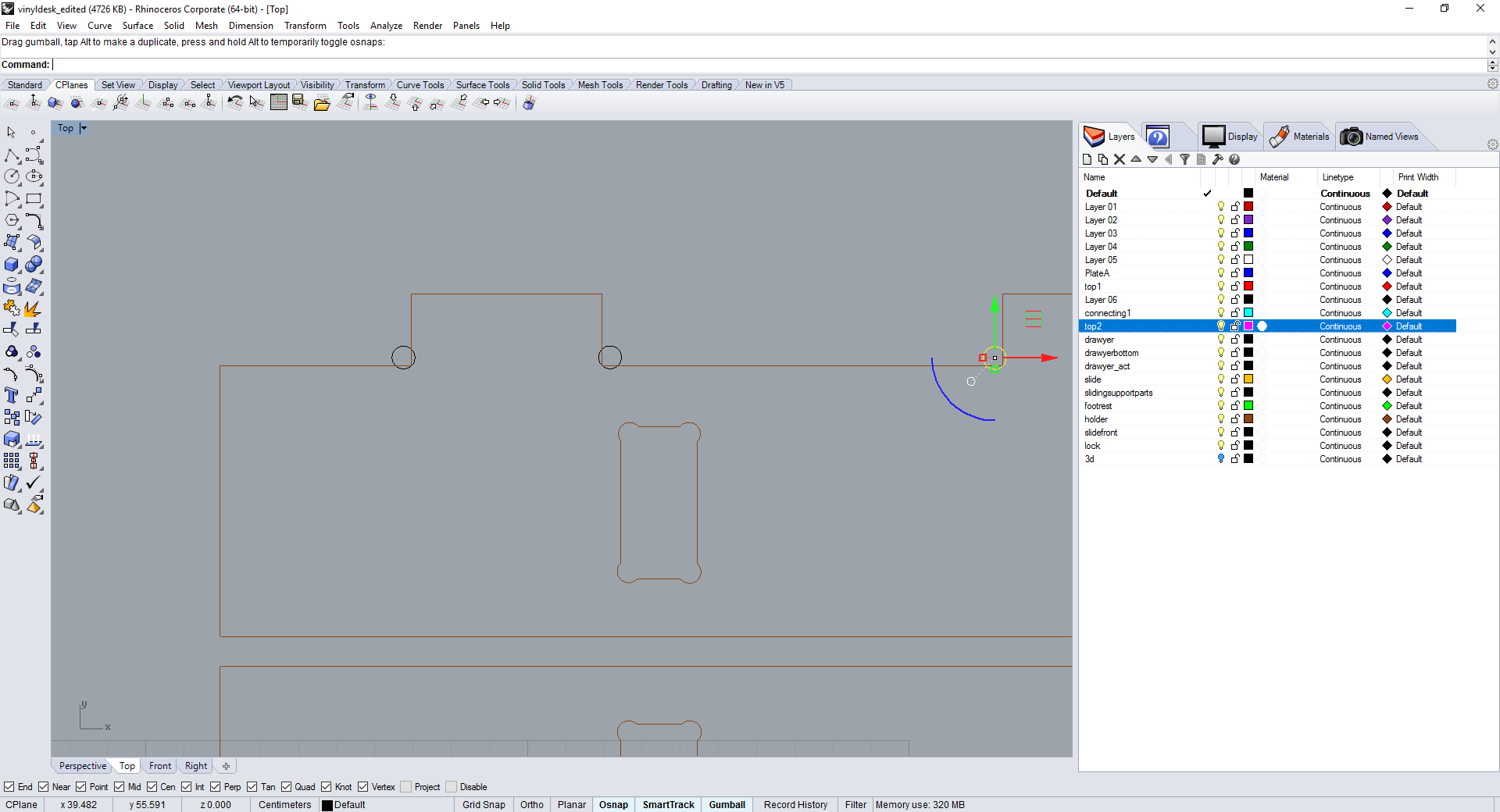Switch to the Perspective viewport tab
1500x812 pixels.
pyautogui.click(x=82, y=766)
